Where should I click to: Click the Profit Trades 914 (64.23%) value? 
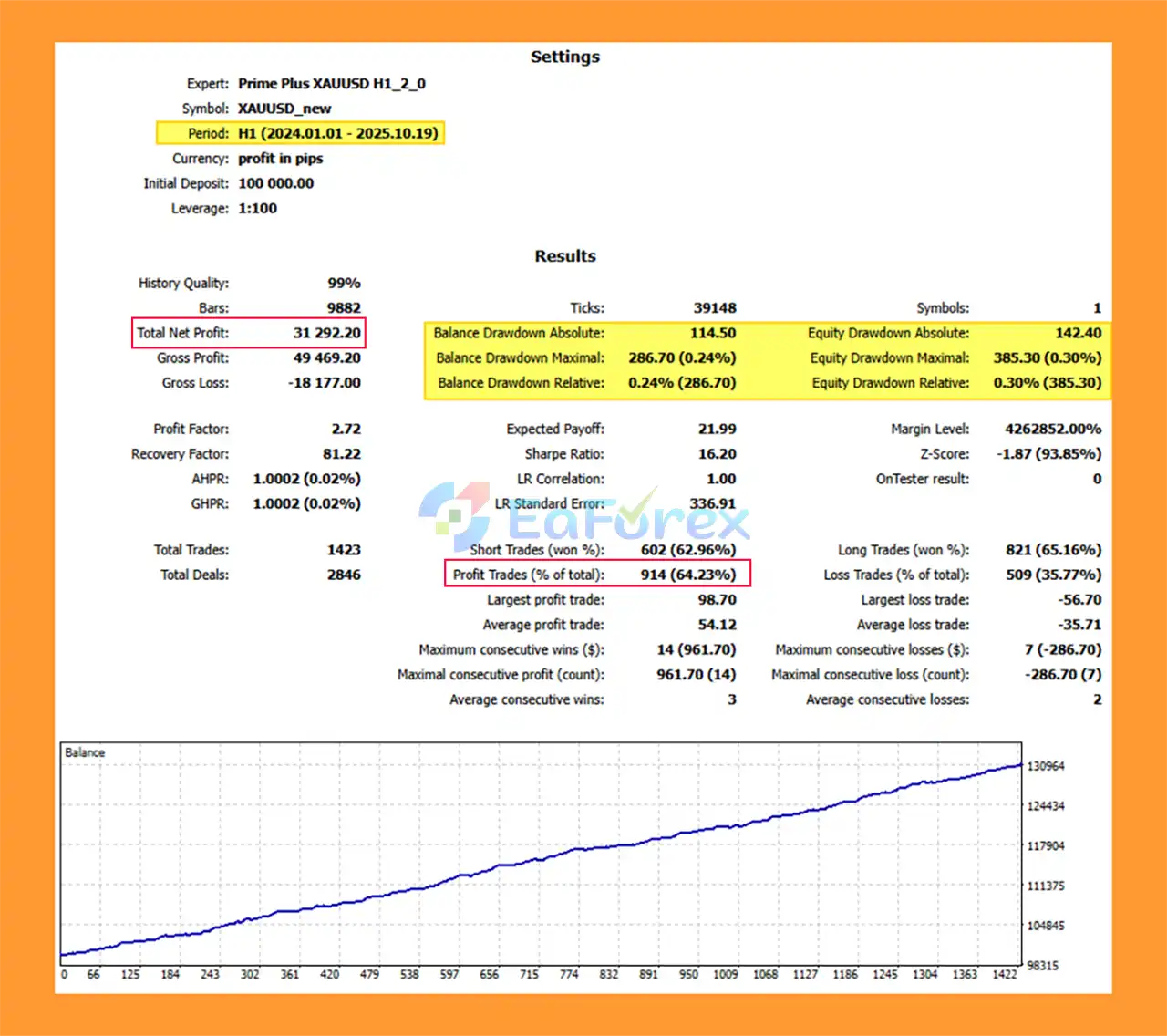click(x=687, y=575)
